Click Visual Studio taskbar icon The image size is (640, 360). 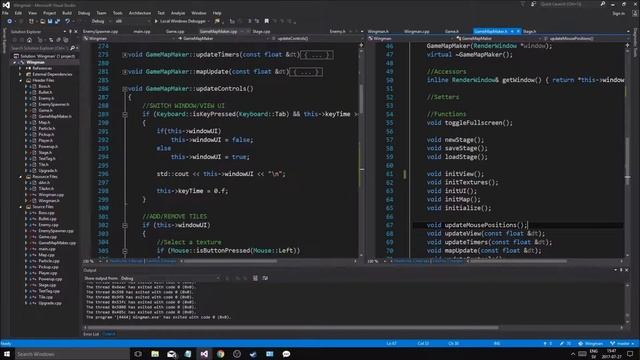click(x=204, y=354)
